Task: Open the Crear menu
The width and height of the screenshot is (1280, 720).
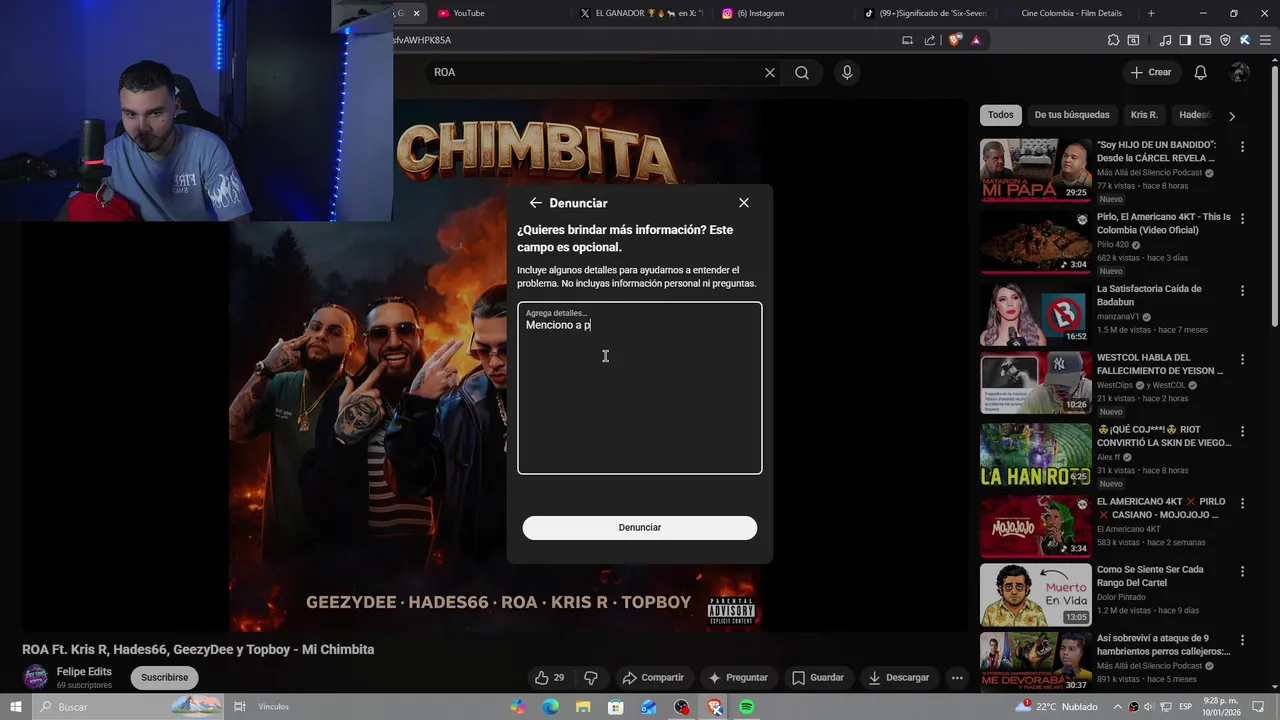Action: tap(1151, 72)
